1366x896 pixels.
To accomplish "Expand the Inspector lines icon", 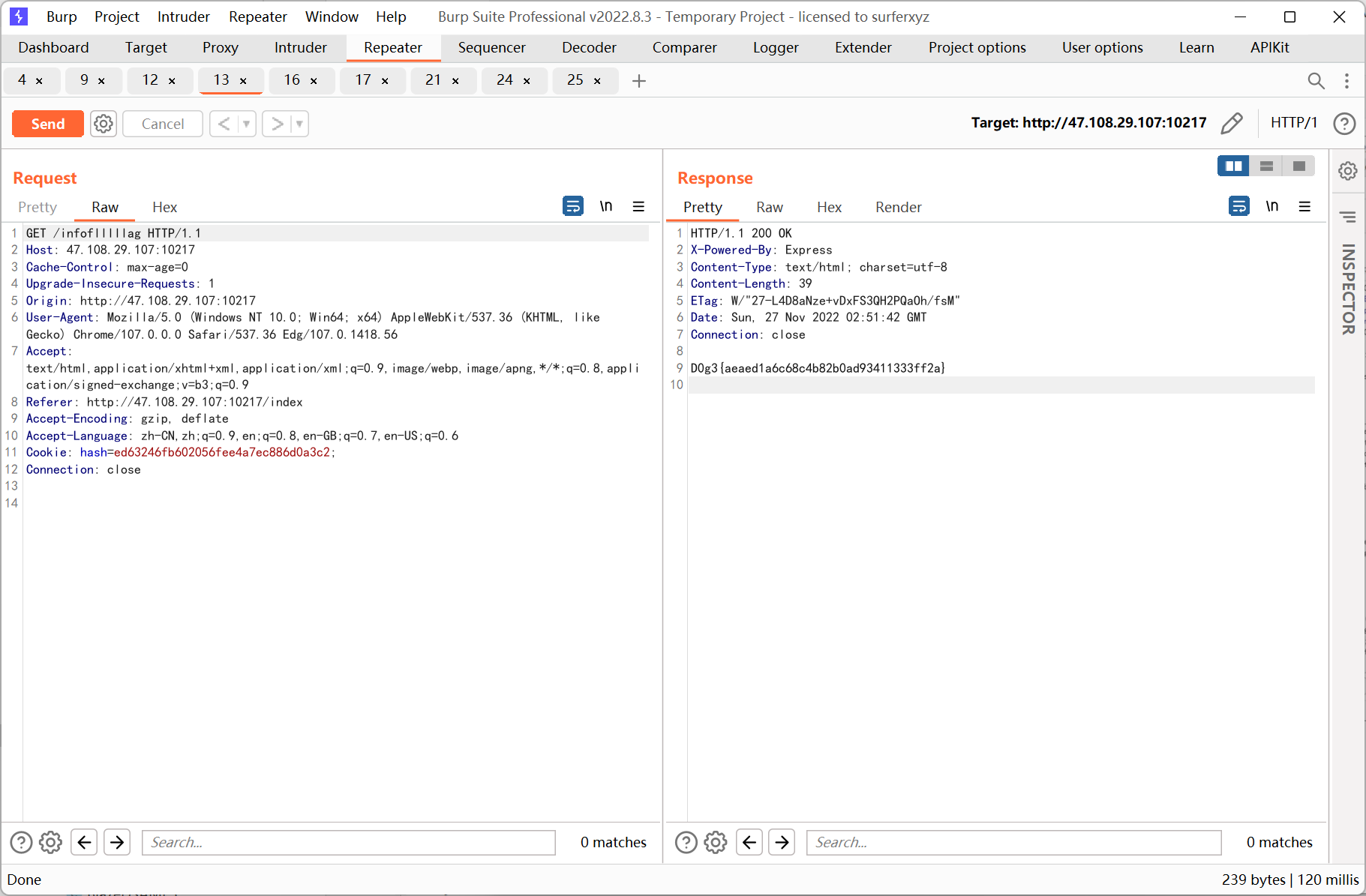I will coord(1348,217).
